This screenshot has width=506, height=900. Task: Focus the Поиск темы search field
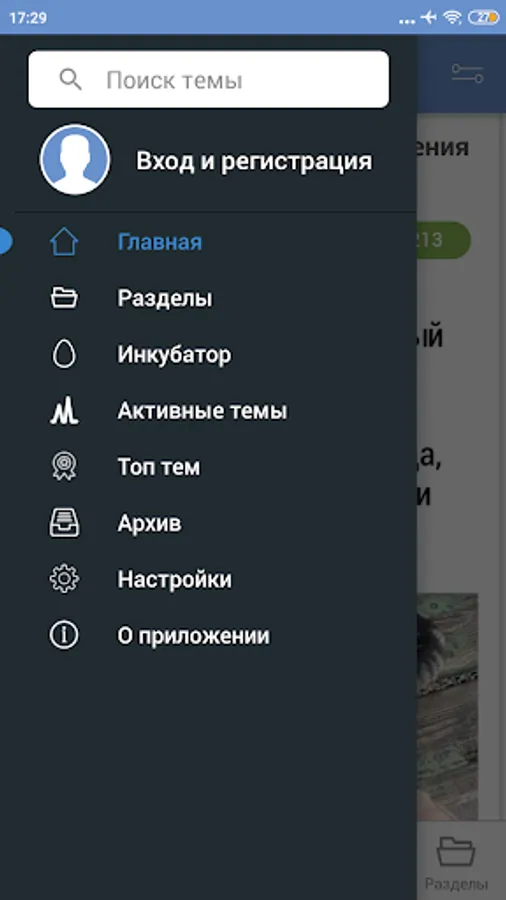click(x=209, y=79)
